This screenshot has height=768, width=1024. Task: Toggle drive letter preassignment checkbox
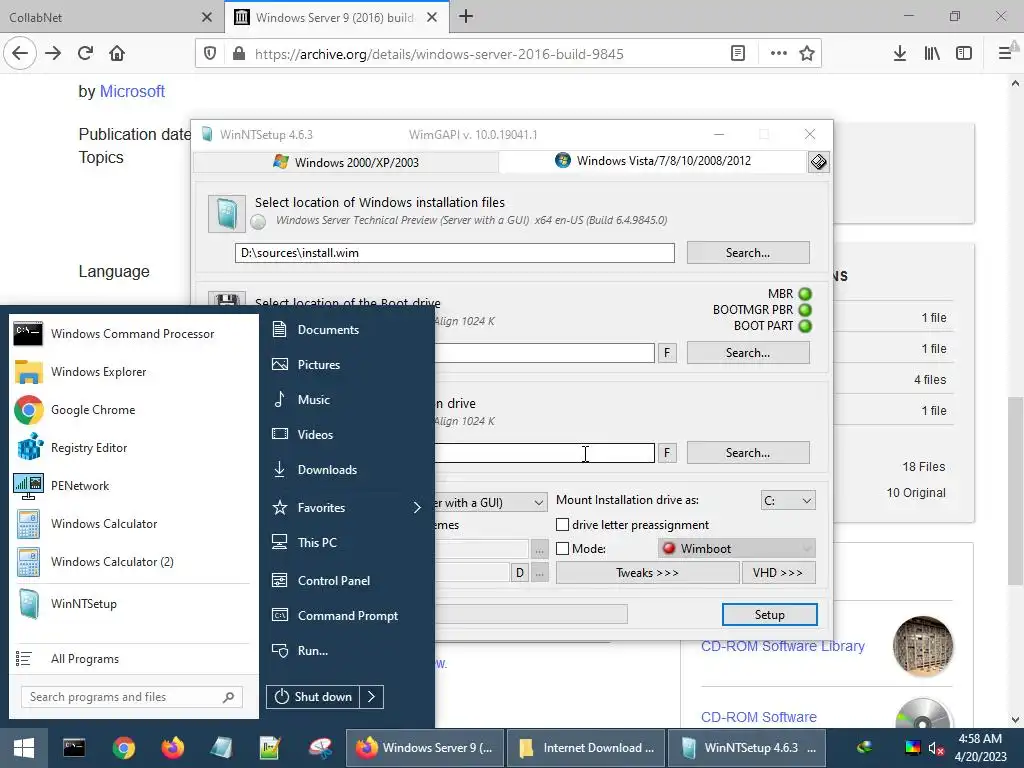[562, 524]
